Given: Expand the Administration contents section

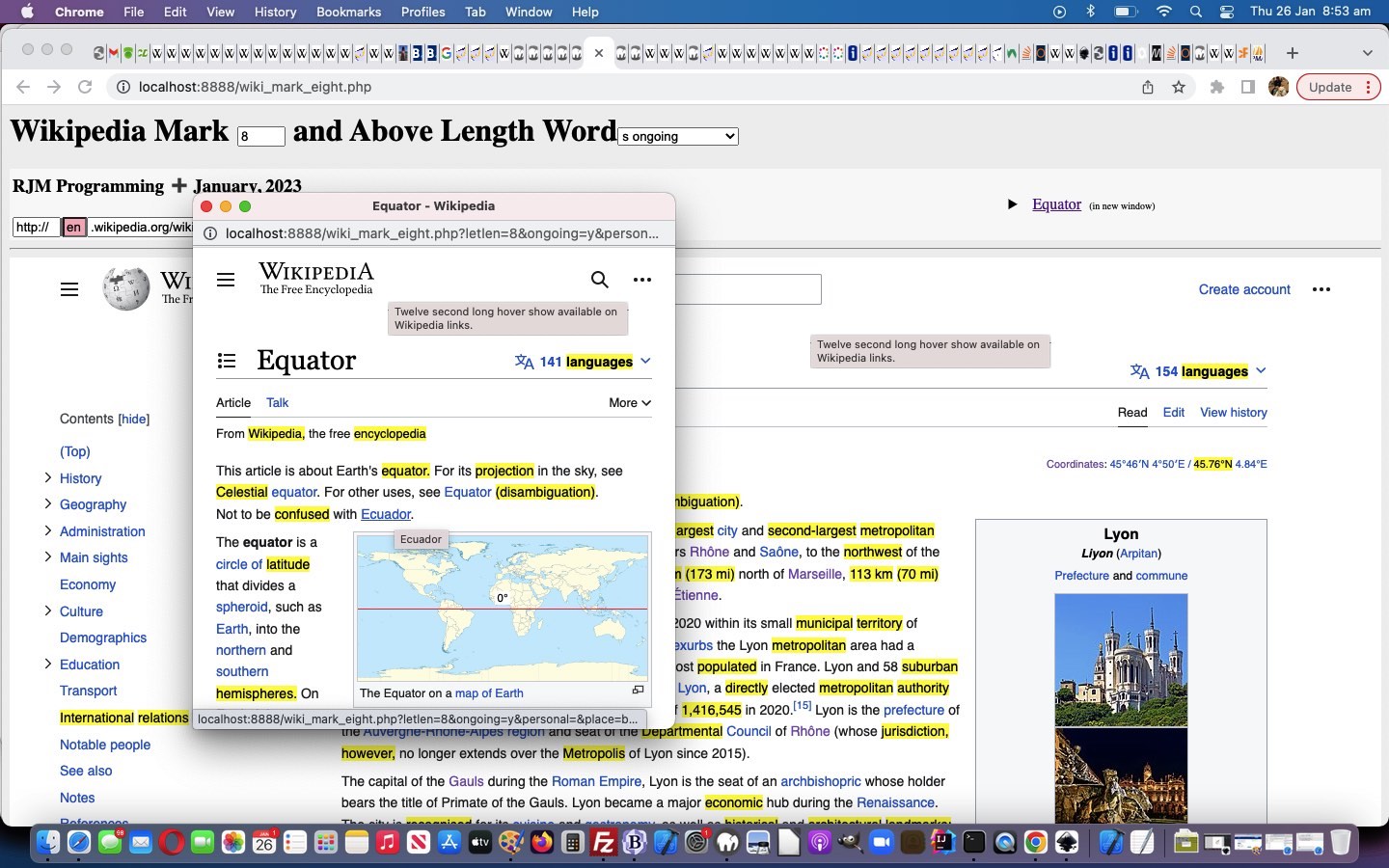Looking at the screenshot, I should click(x=47, y=530).
